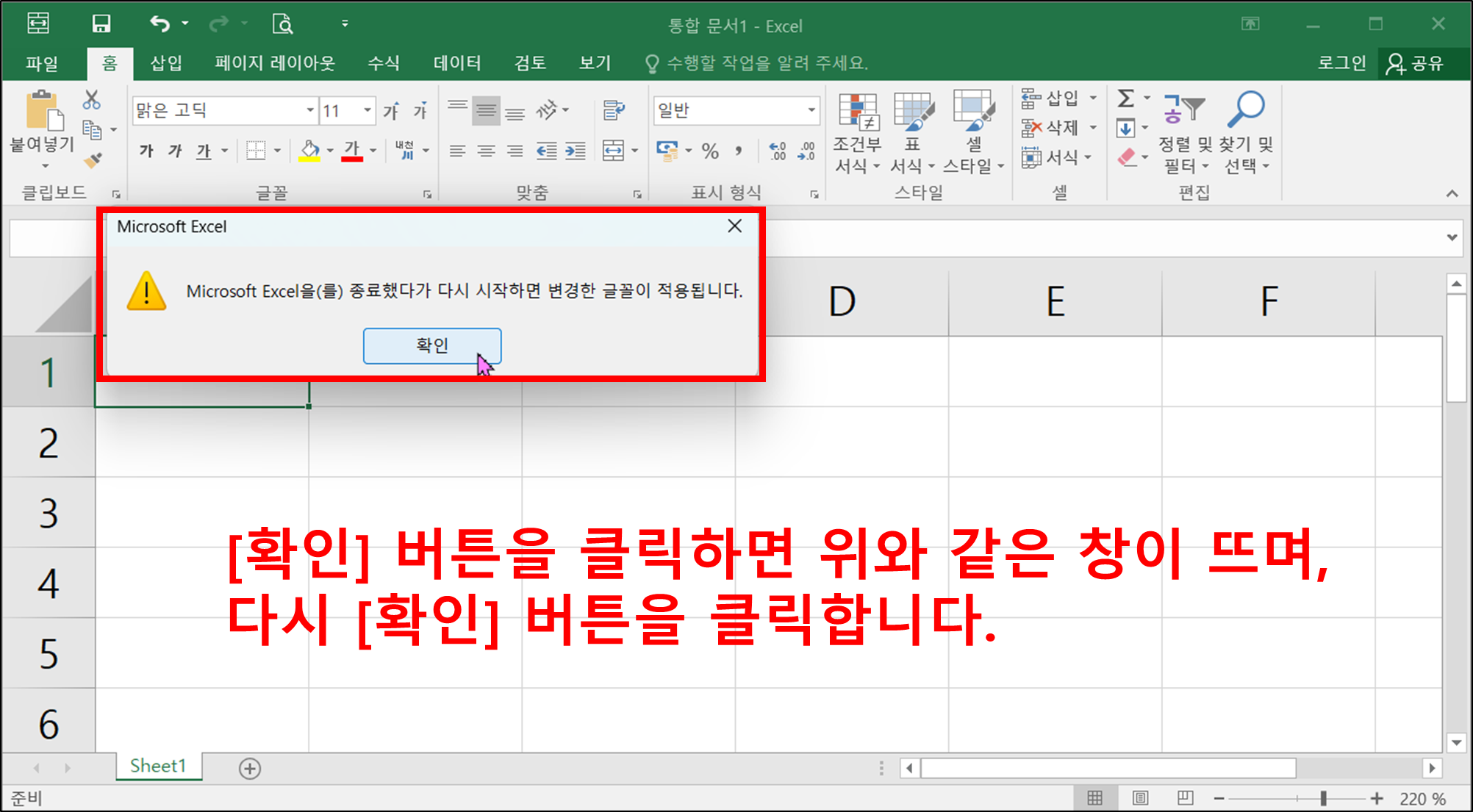Click AutoSum sigma icon
Screen dimensions: 1473x812
1126,98
